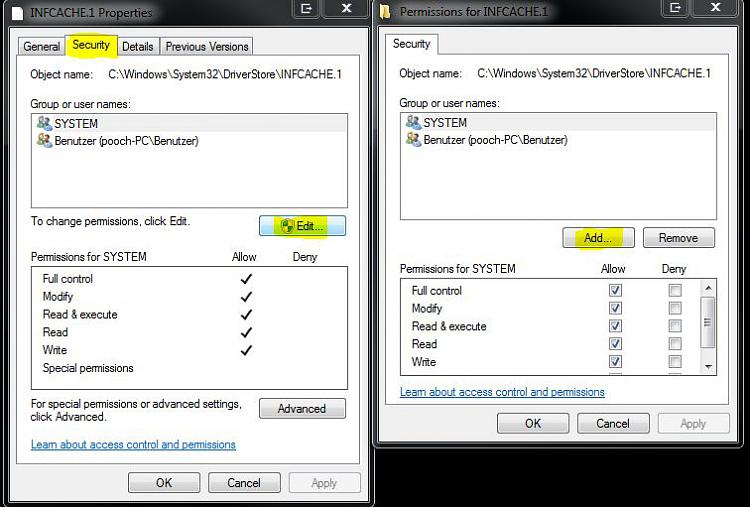The width and height of the screenshot is (750, 507).
Task: Click Special permissions row in Properties window
Action: (x=189, y=368)
